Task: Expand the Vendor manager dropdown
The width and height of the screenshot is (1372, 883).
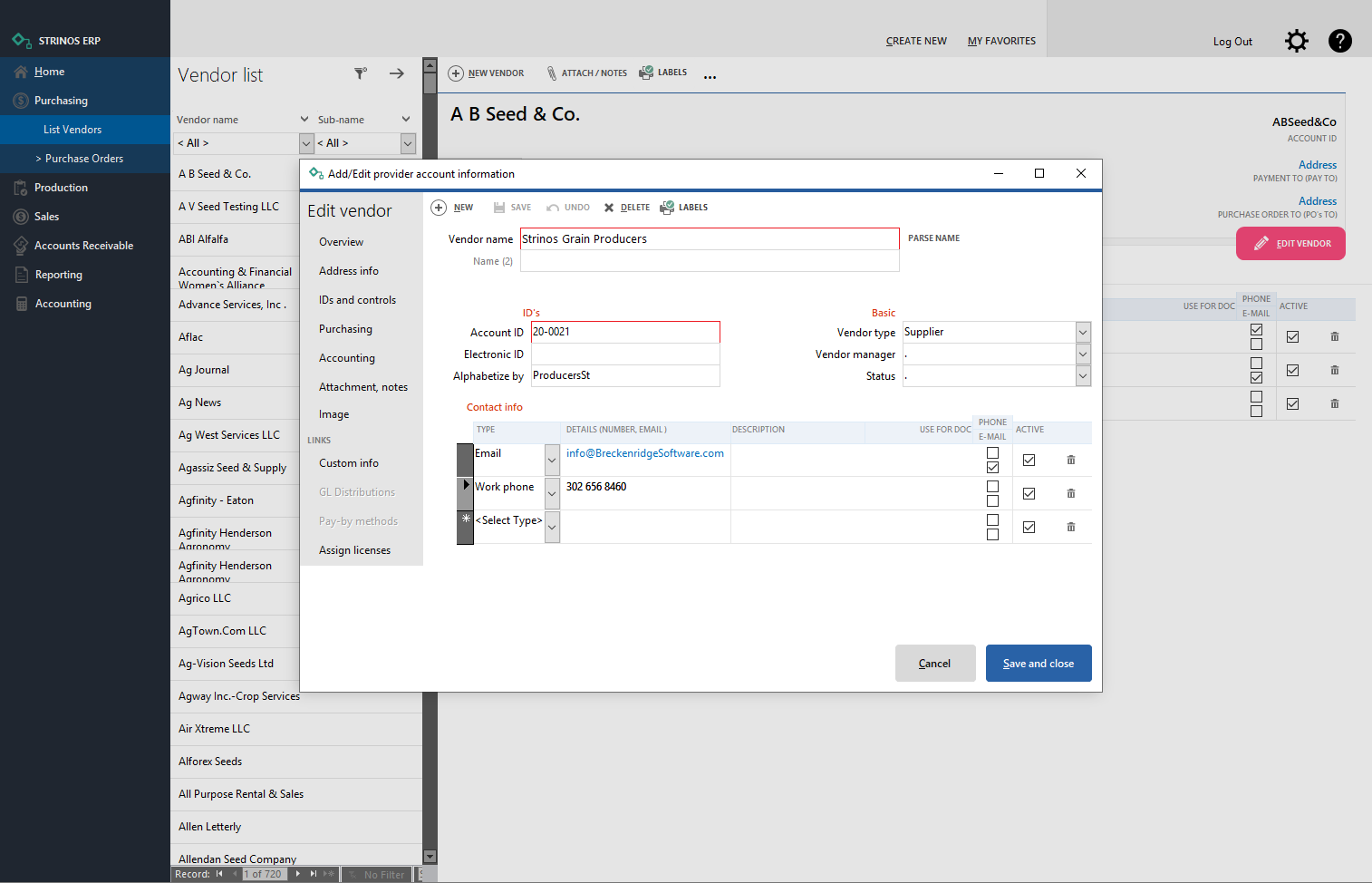Action: point(1083,354)
